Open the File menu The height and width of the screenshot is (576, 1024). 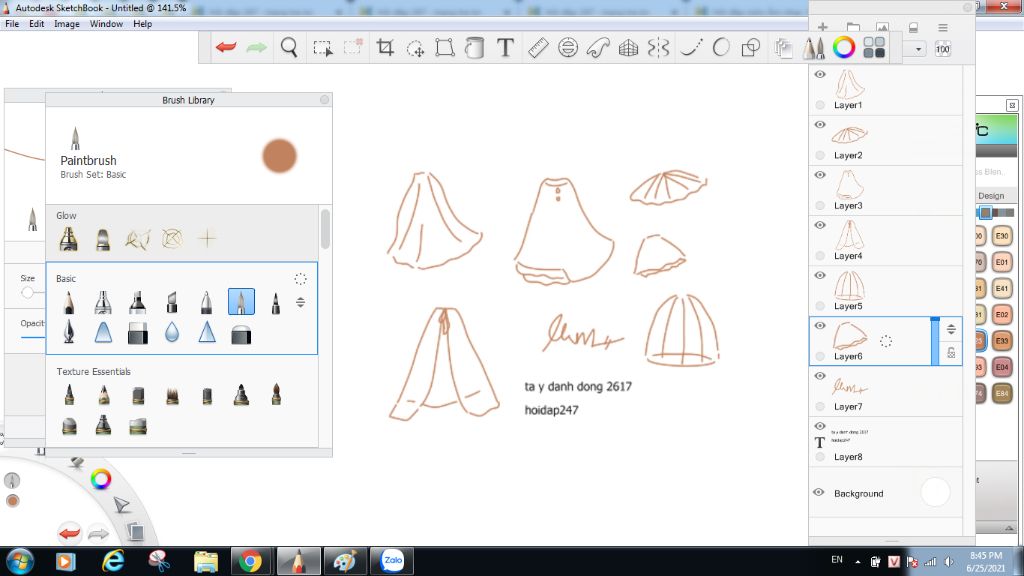click(x=12, y=24)
